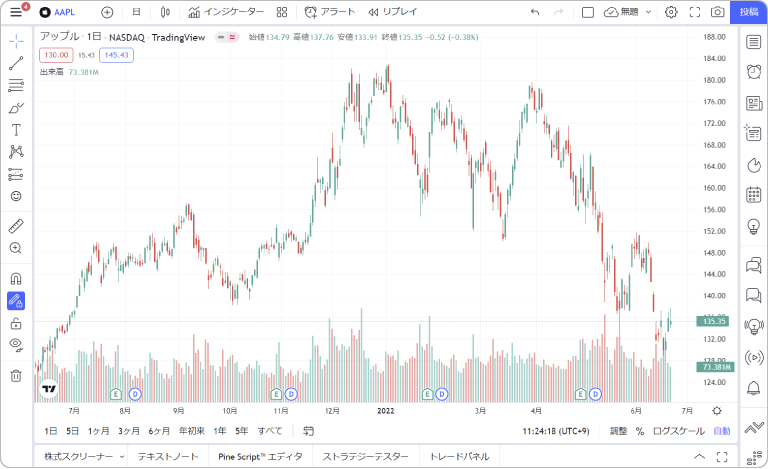Open the order panel zigzag icon

pyautogui.click(x=754, y=428)
